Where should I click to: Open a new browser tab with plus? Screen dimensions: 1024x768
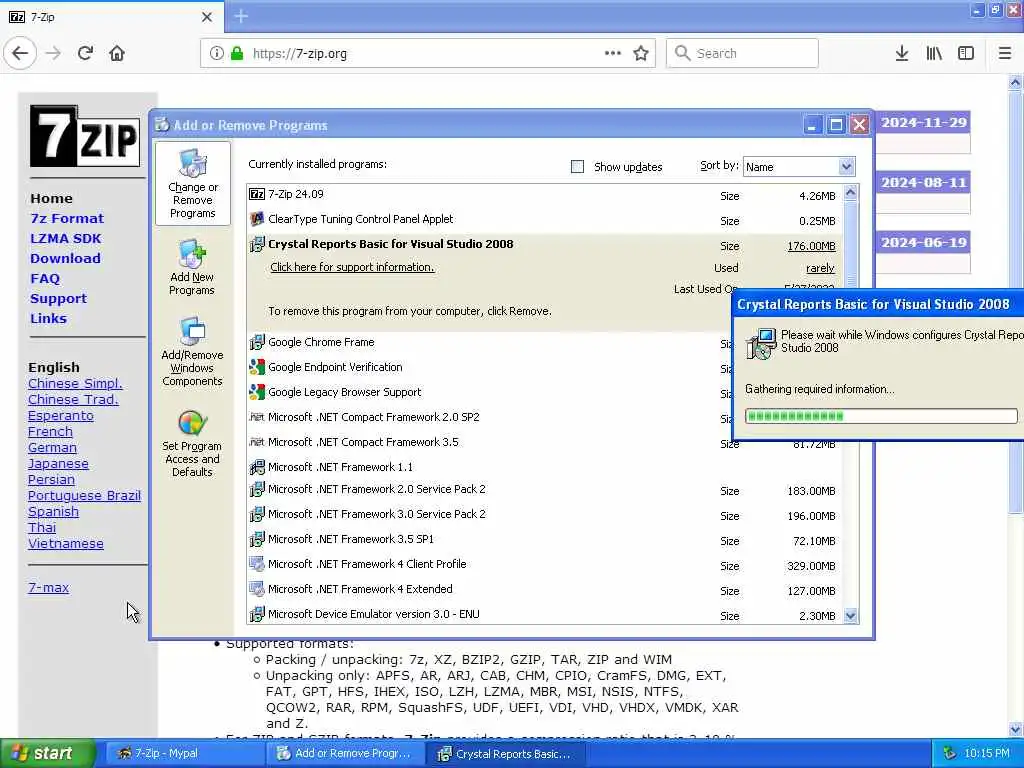point(241,16)
